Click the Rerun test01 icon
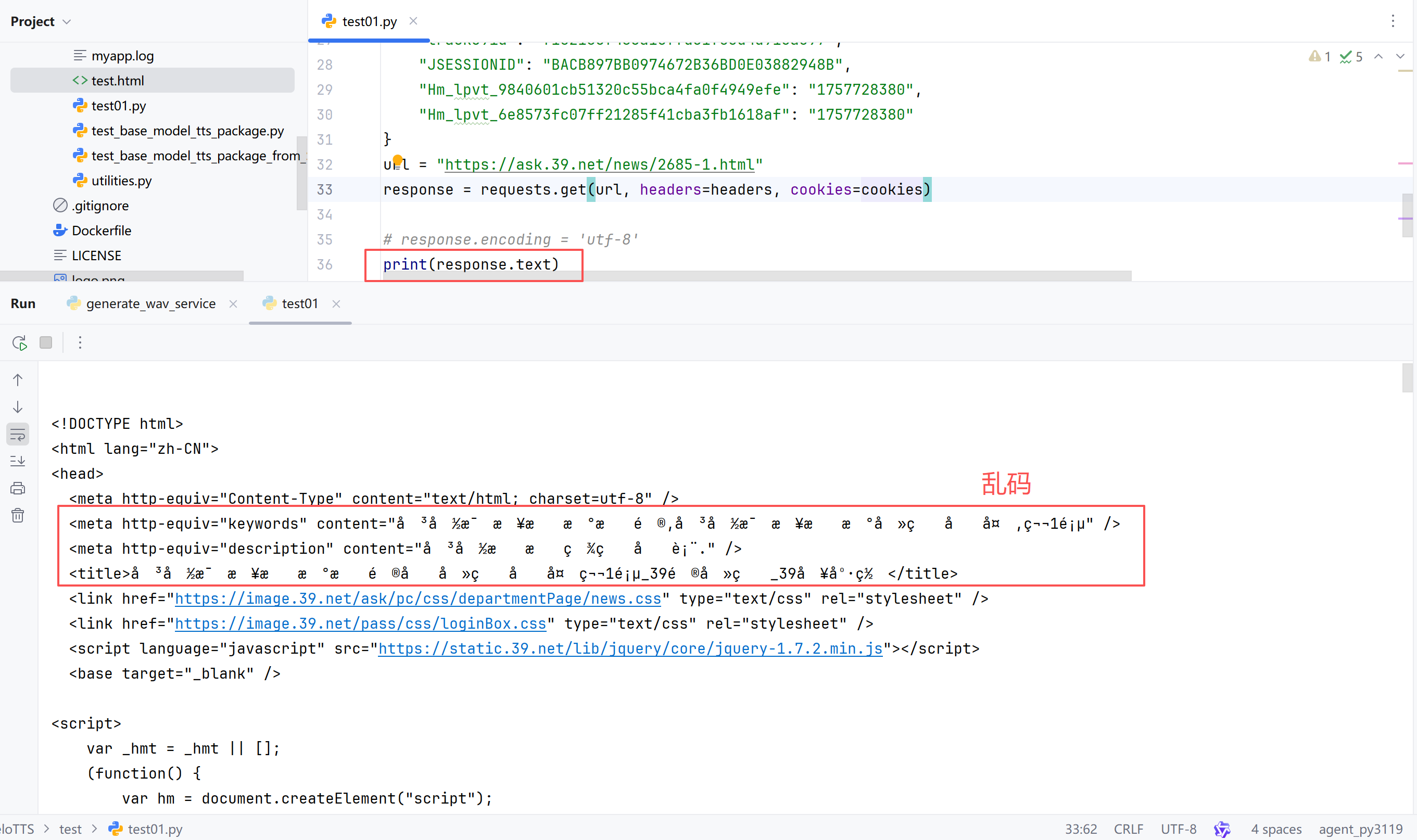The width and height of the screenshot is (1417, 840). [x=19, y=342]
